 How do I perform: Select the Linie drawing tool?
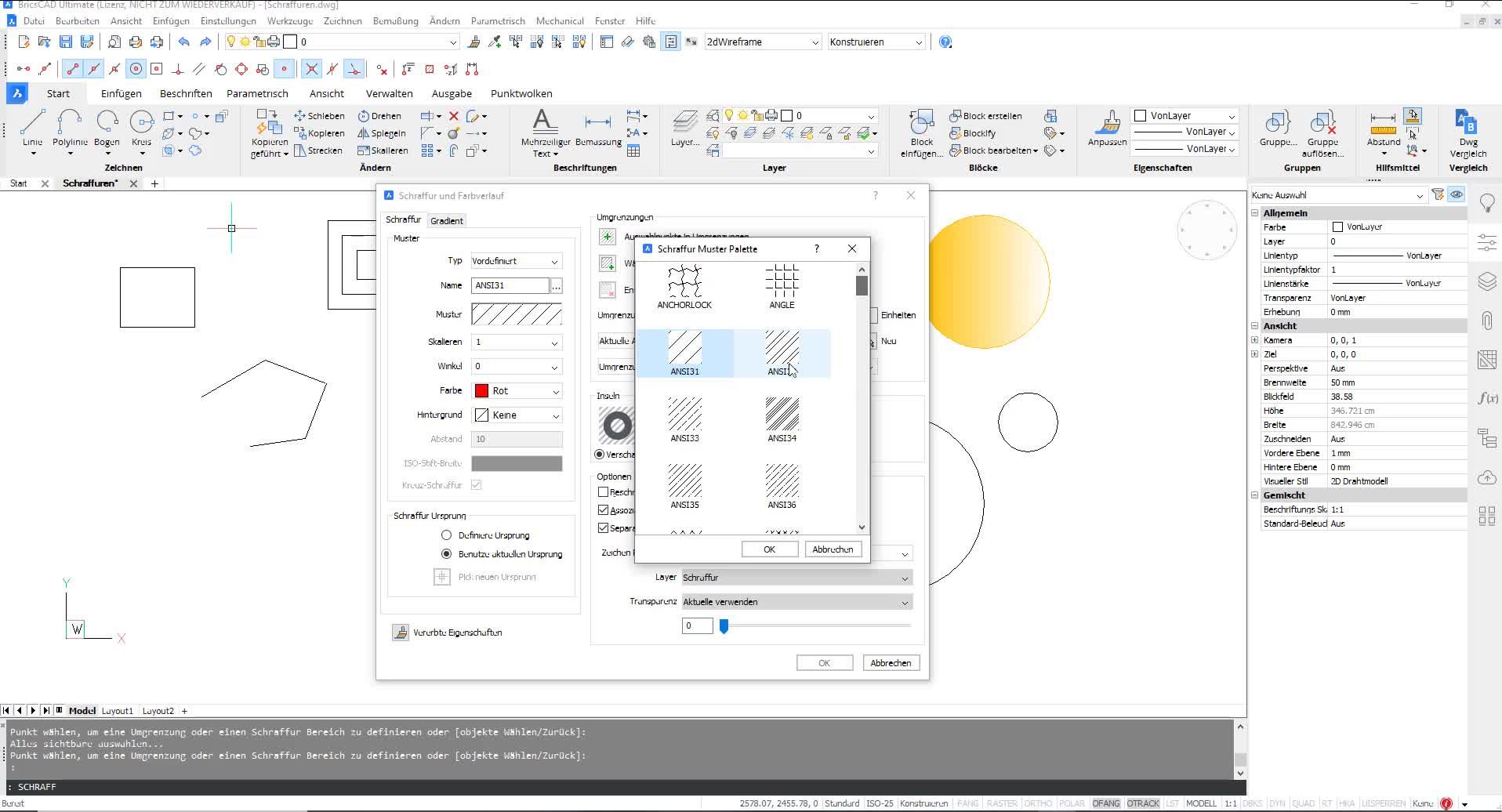[32, 129]
